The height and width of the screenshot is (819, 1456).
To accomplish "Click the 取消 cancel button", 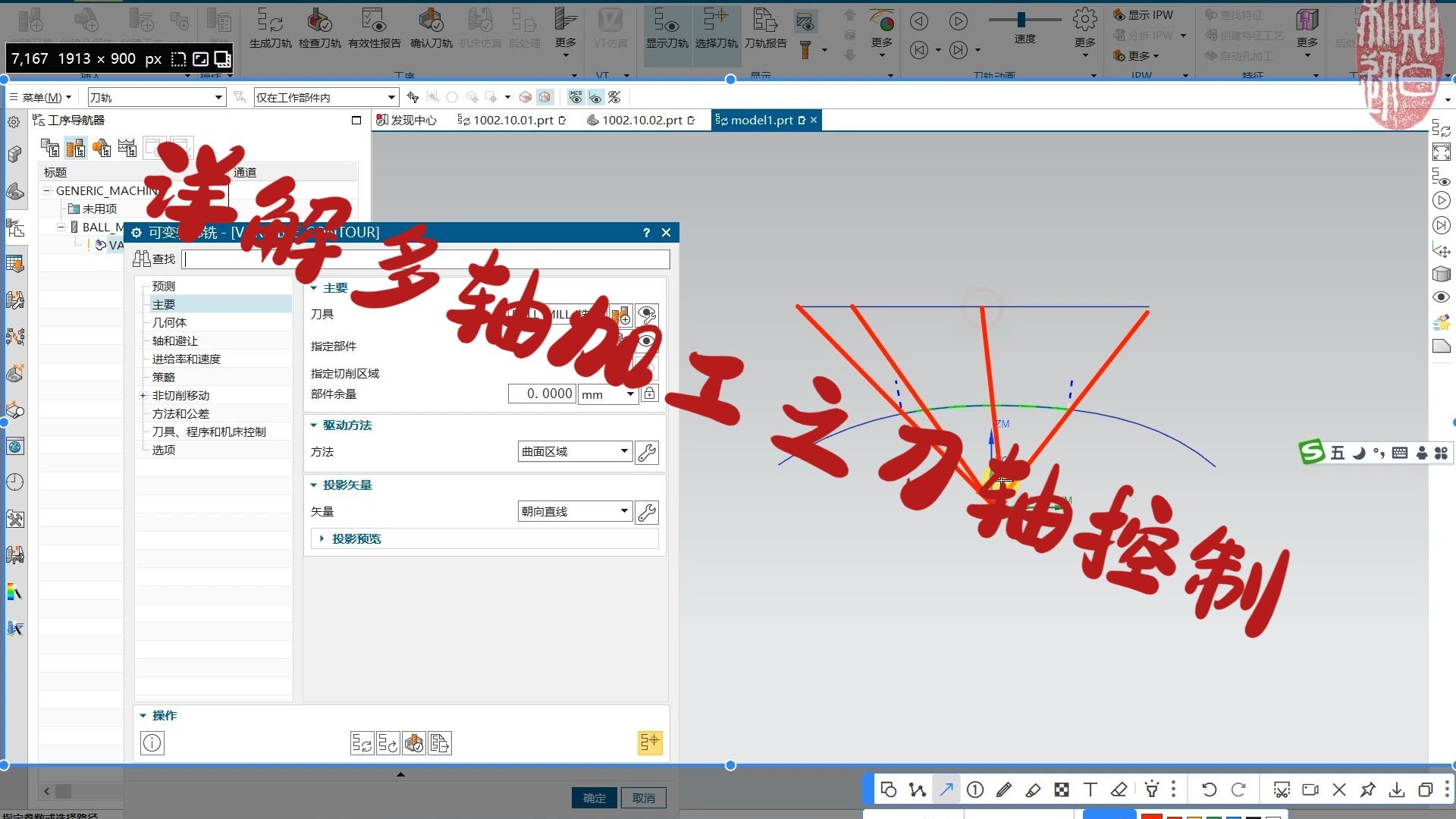I will click(643, 797).
